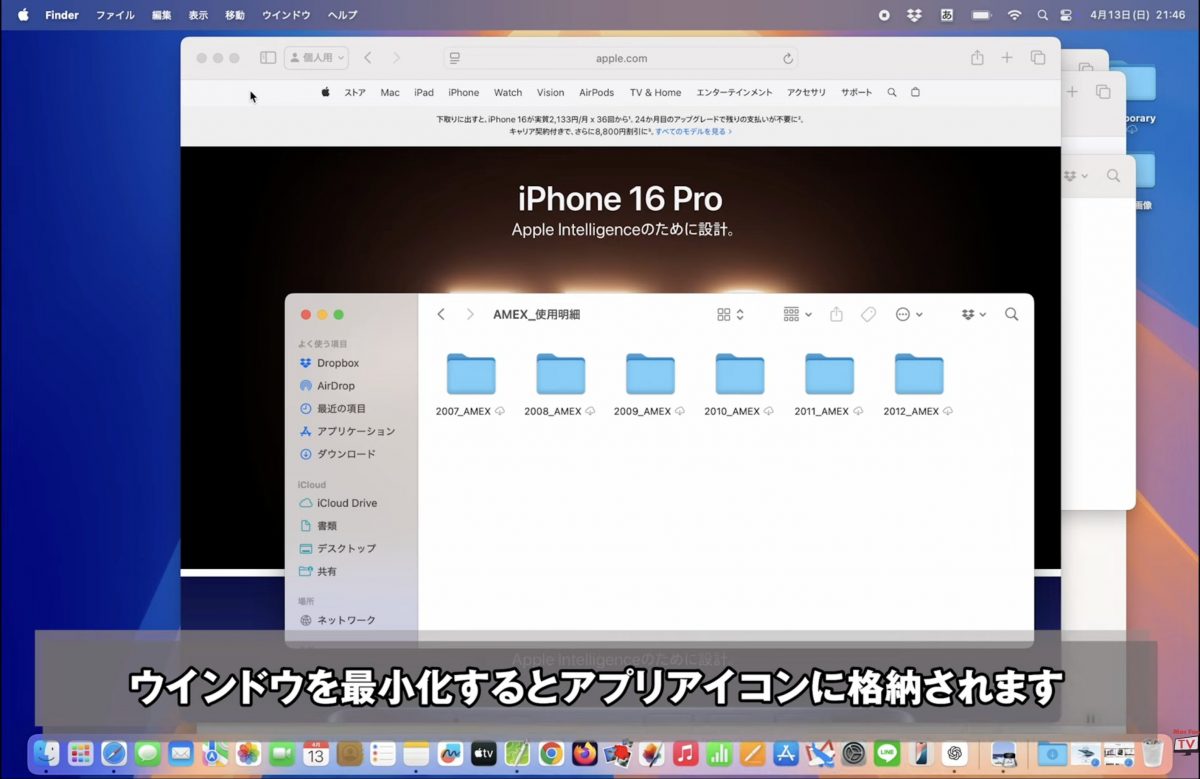Click the Finder share button
The image size is (1200, 779).
(x=837, y=314)
